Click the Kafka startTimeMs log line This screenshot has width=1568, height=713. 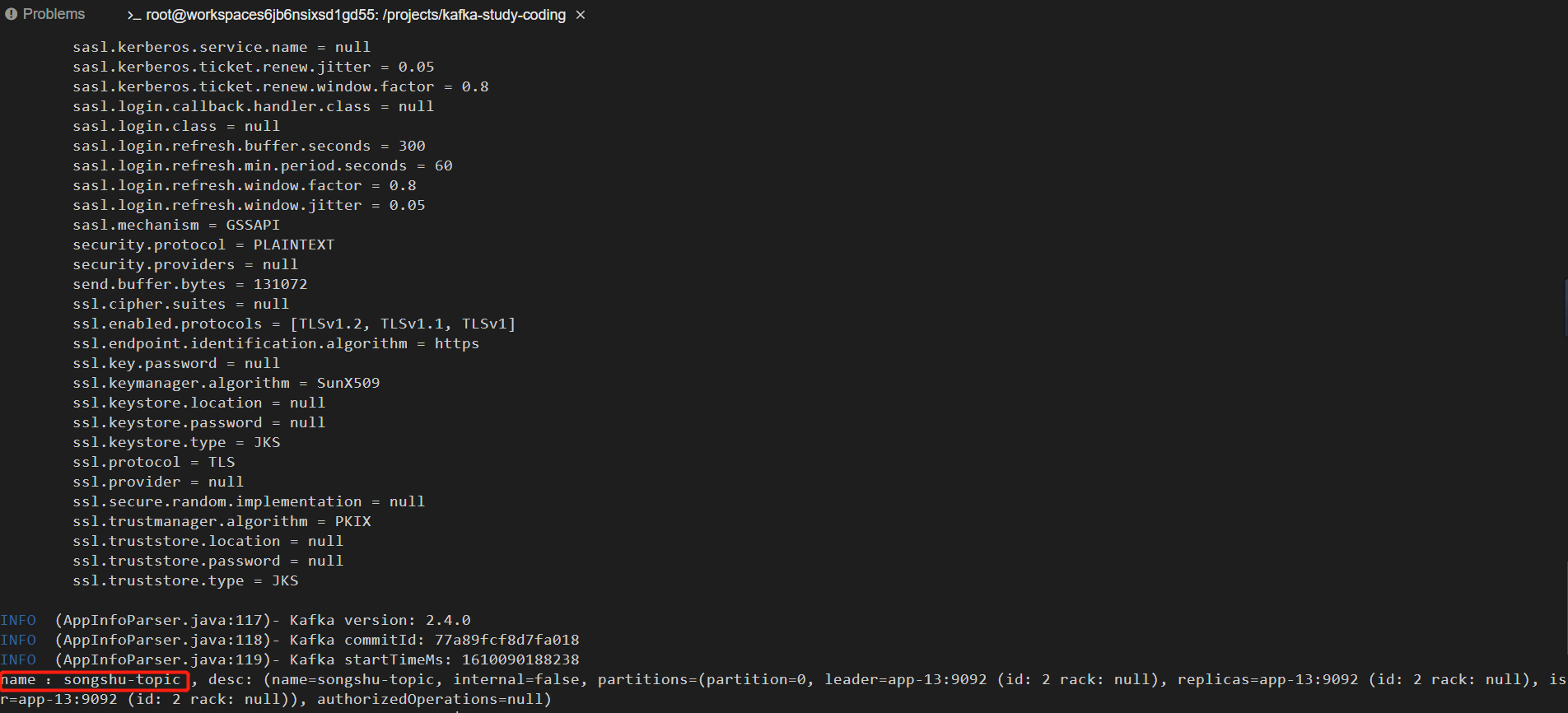point(290,659)
